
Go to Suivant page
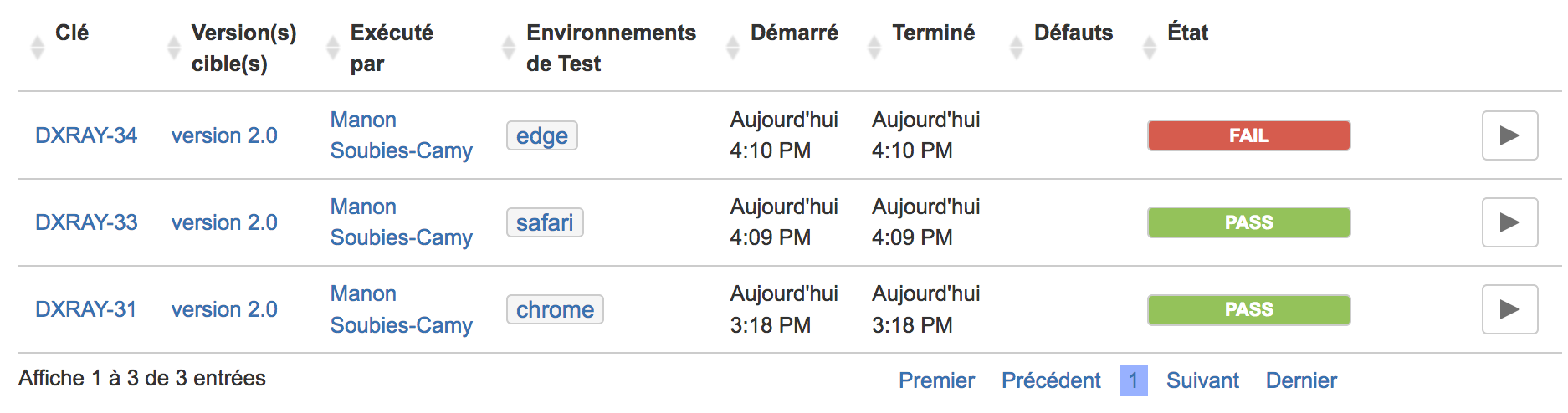(1202, 380)
